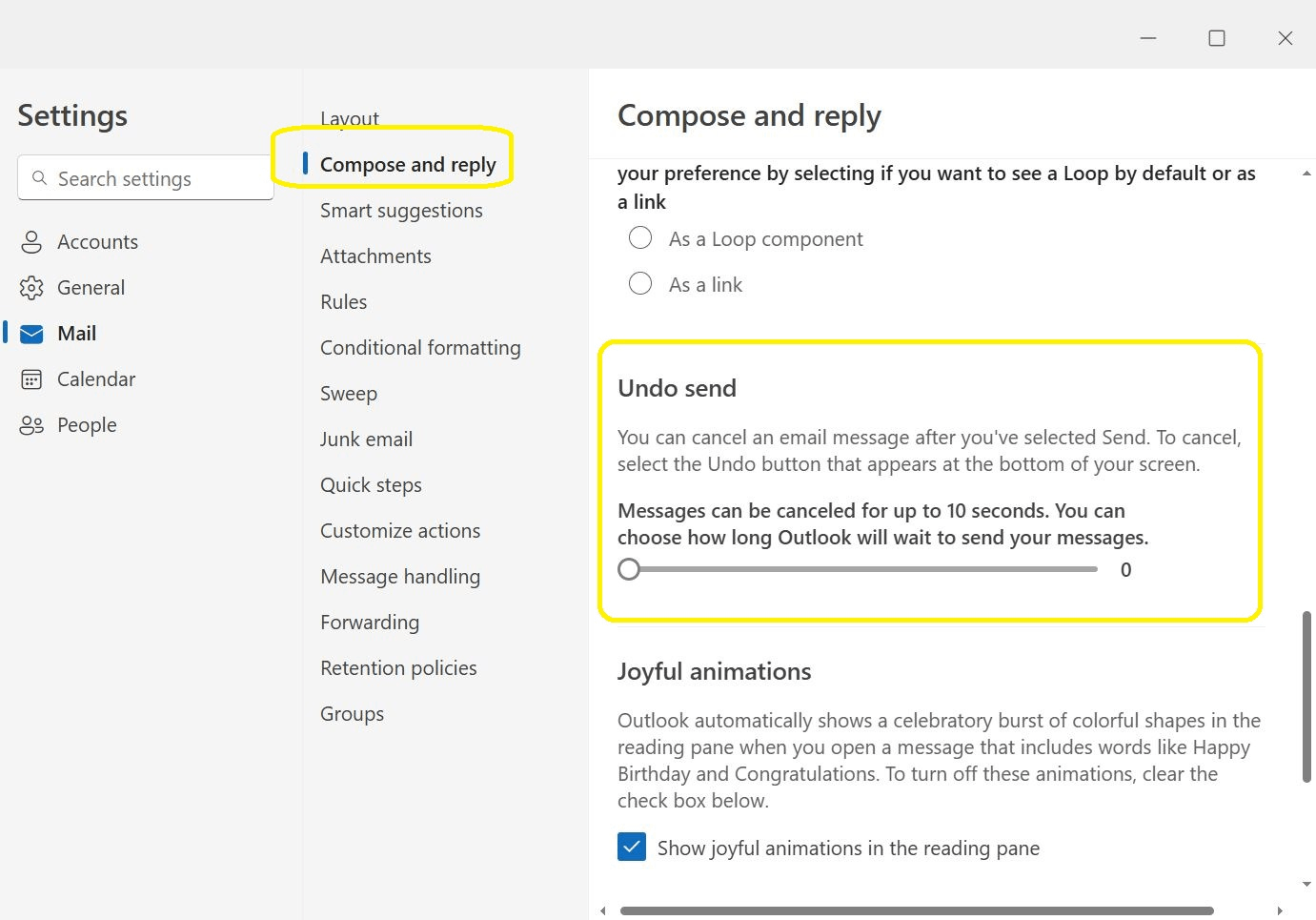1316x920 pixels.
Task: Open the Conditional formatting section
Action: click(x=420, y=348)
